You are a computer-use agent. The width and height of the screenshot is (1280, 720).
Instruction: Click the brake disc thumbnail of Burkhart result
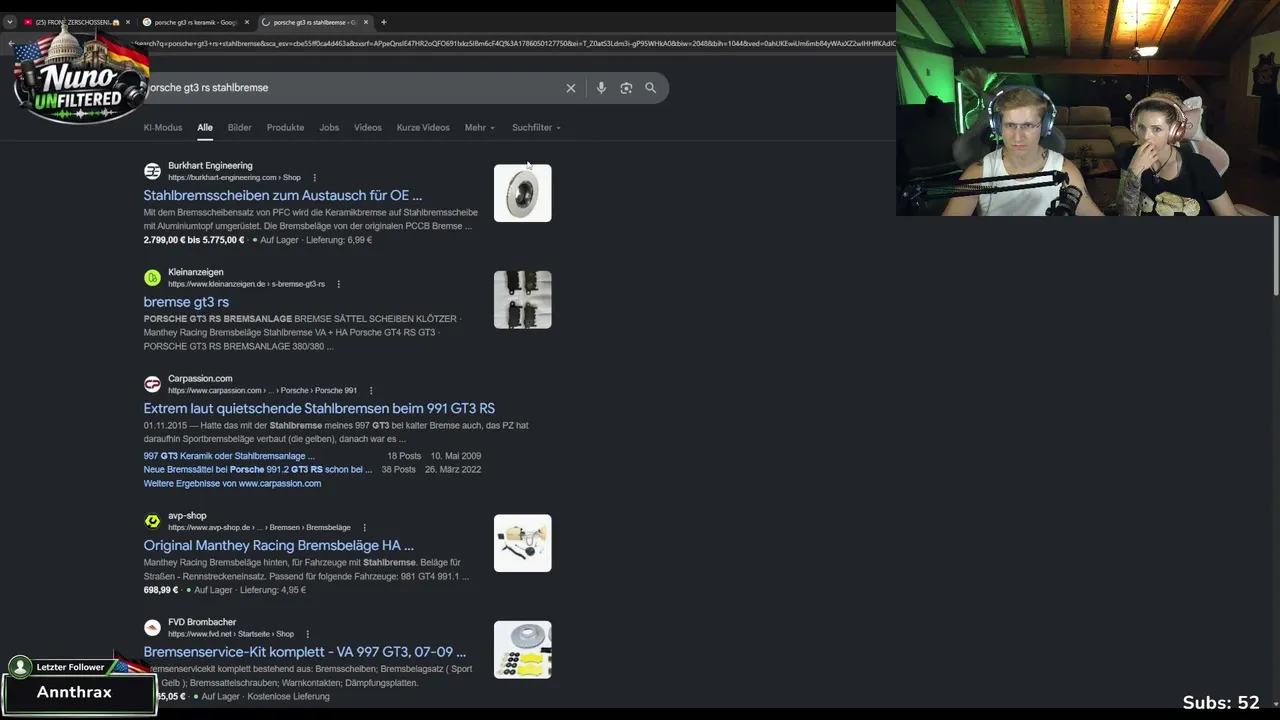[522, 193]
